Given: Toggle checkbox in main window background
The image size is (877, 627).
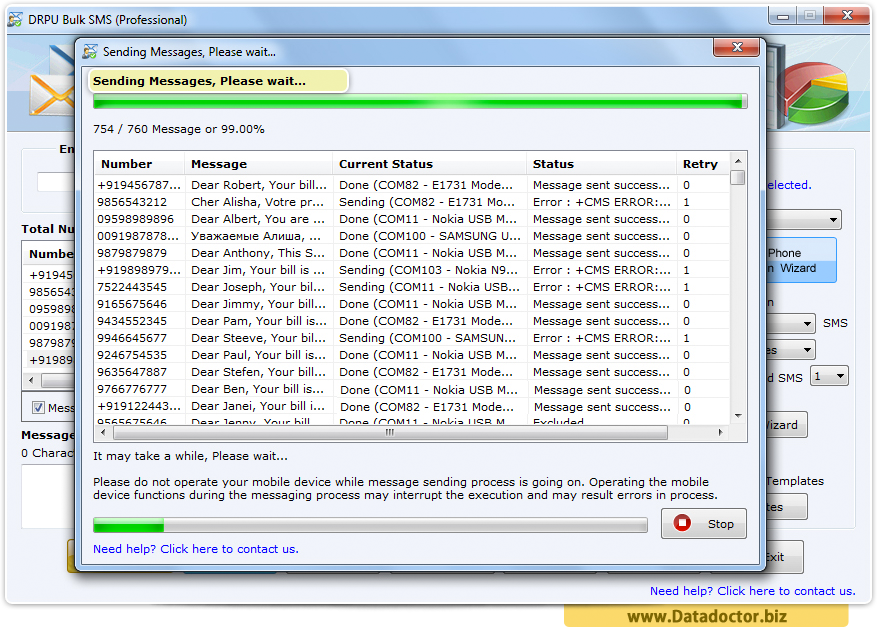Looking at the screenshot, I should [38, 408].
